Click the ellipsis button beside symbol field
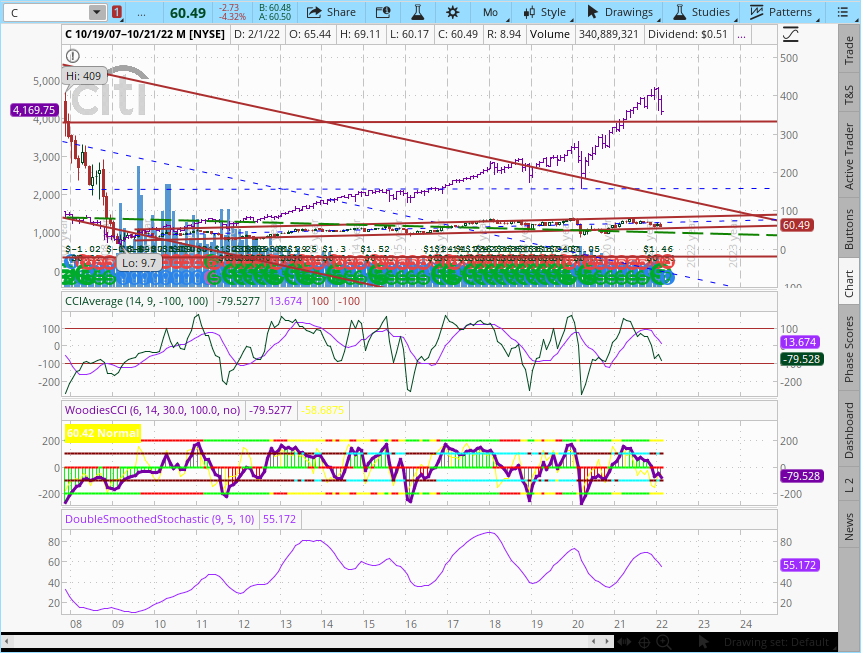 point(142,12)
